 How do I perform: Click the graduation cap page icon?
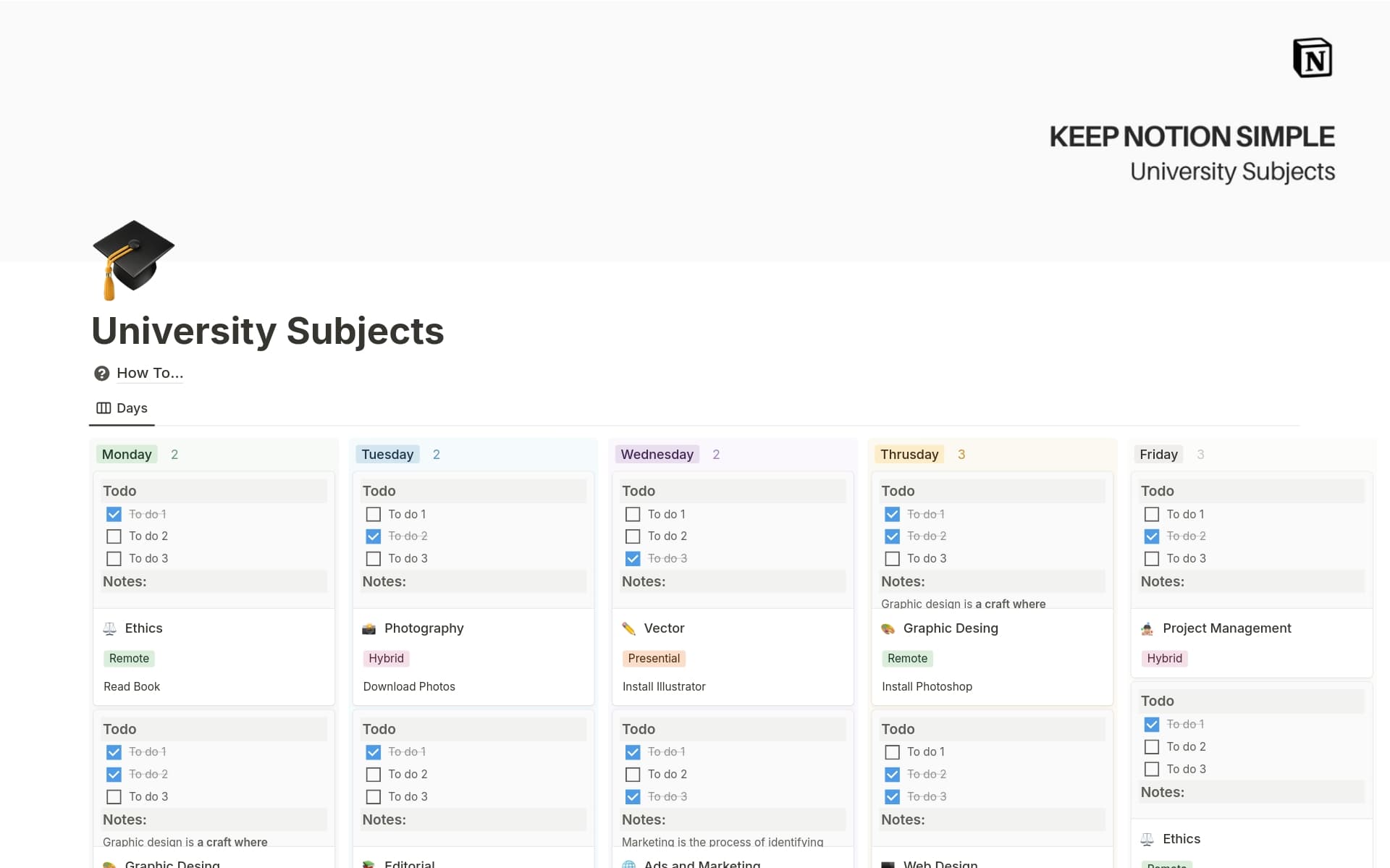coord(133,260)
